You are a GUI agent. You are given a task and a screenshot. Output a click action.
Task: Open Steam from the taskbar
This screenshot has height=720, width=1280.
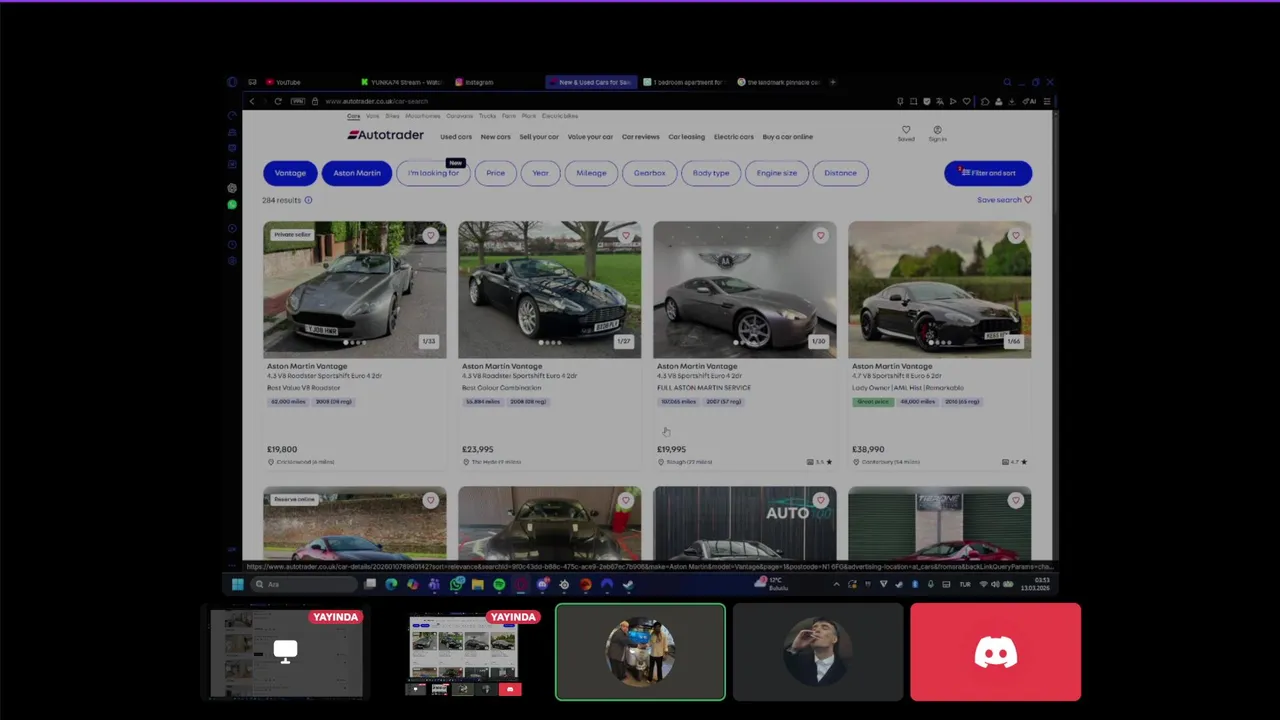tap(628, 584)
